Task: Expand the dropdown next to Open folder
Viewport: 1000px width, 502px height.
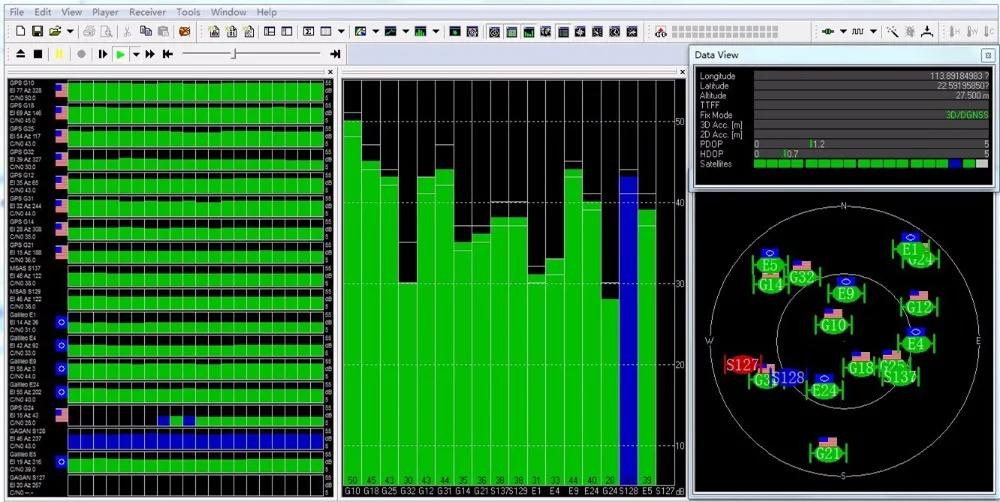Action: coord(70,31)
